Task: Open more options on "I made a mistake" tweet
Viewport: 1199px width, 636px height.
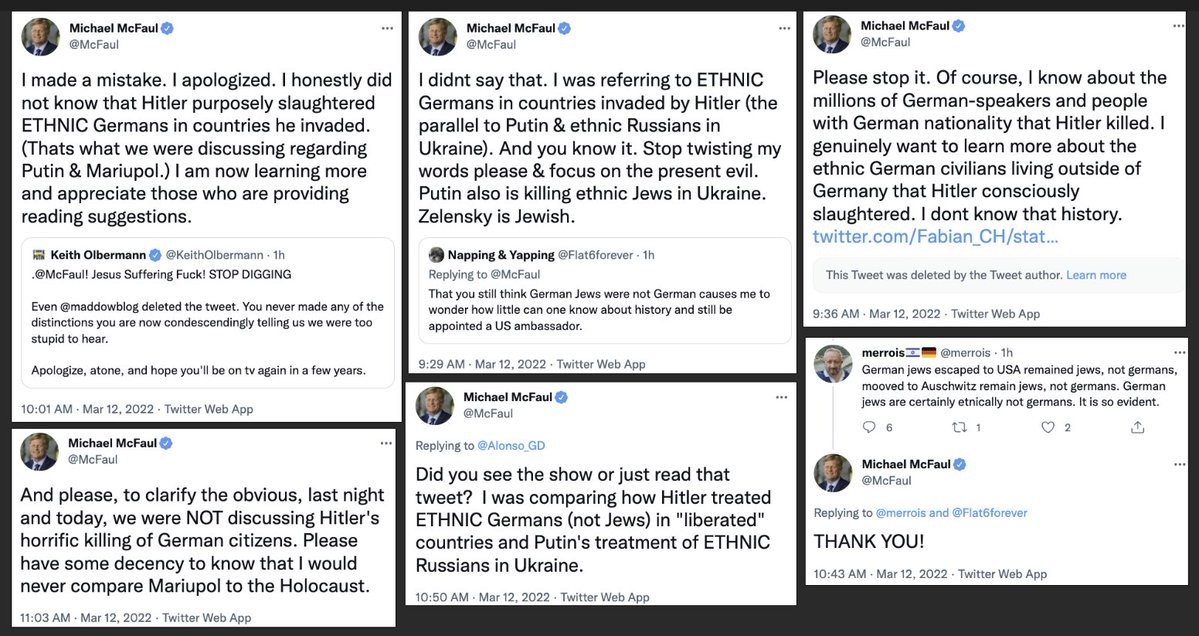Action: pyautogui.click(x=387, y=29)
